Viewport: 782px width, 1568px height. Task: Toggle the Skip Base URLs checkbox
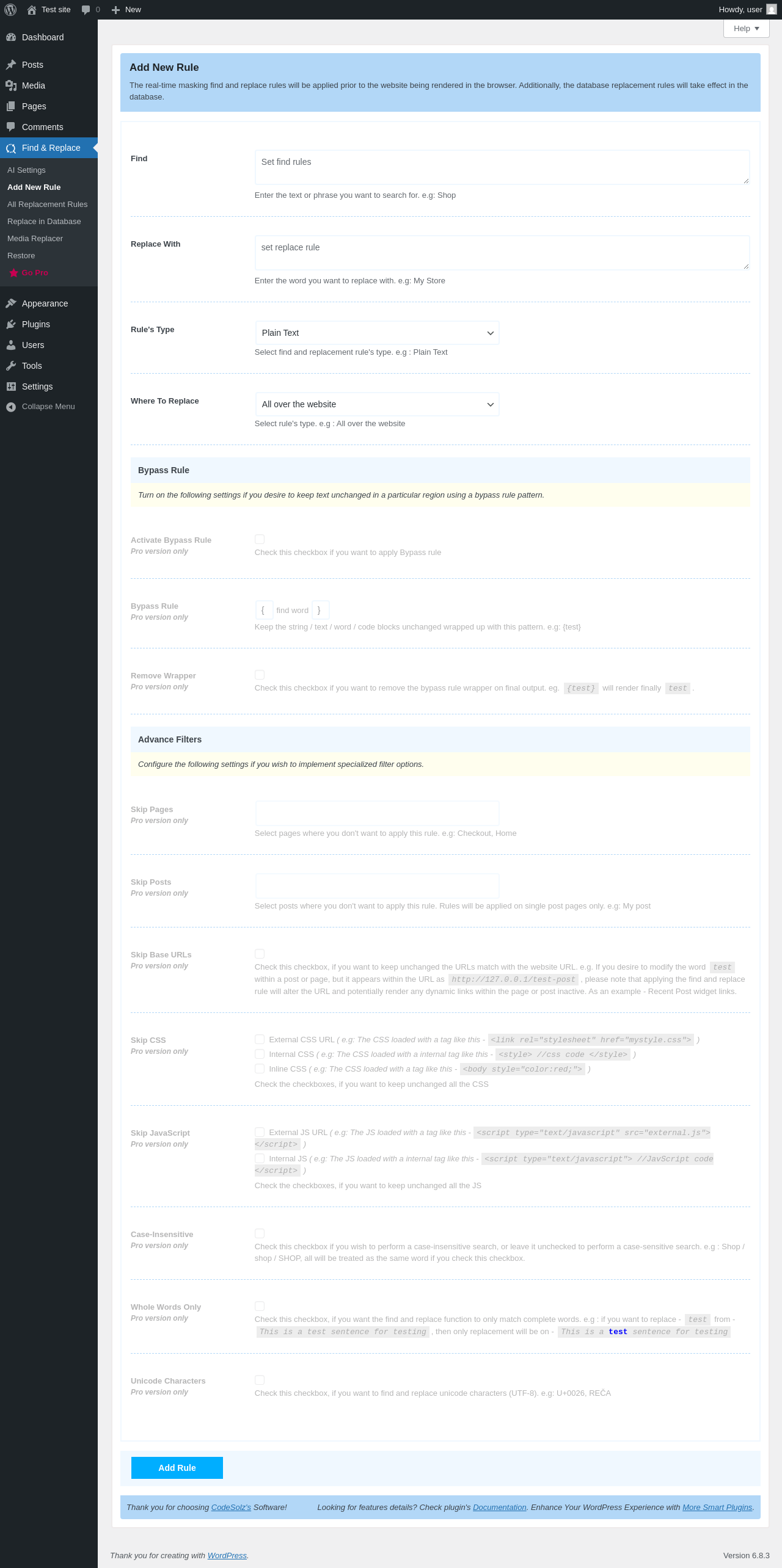[260, 954]
